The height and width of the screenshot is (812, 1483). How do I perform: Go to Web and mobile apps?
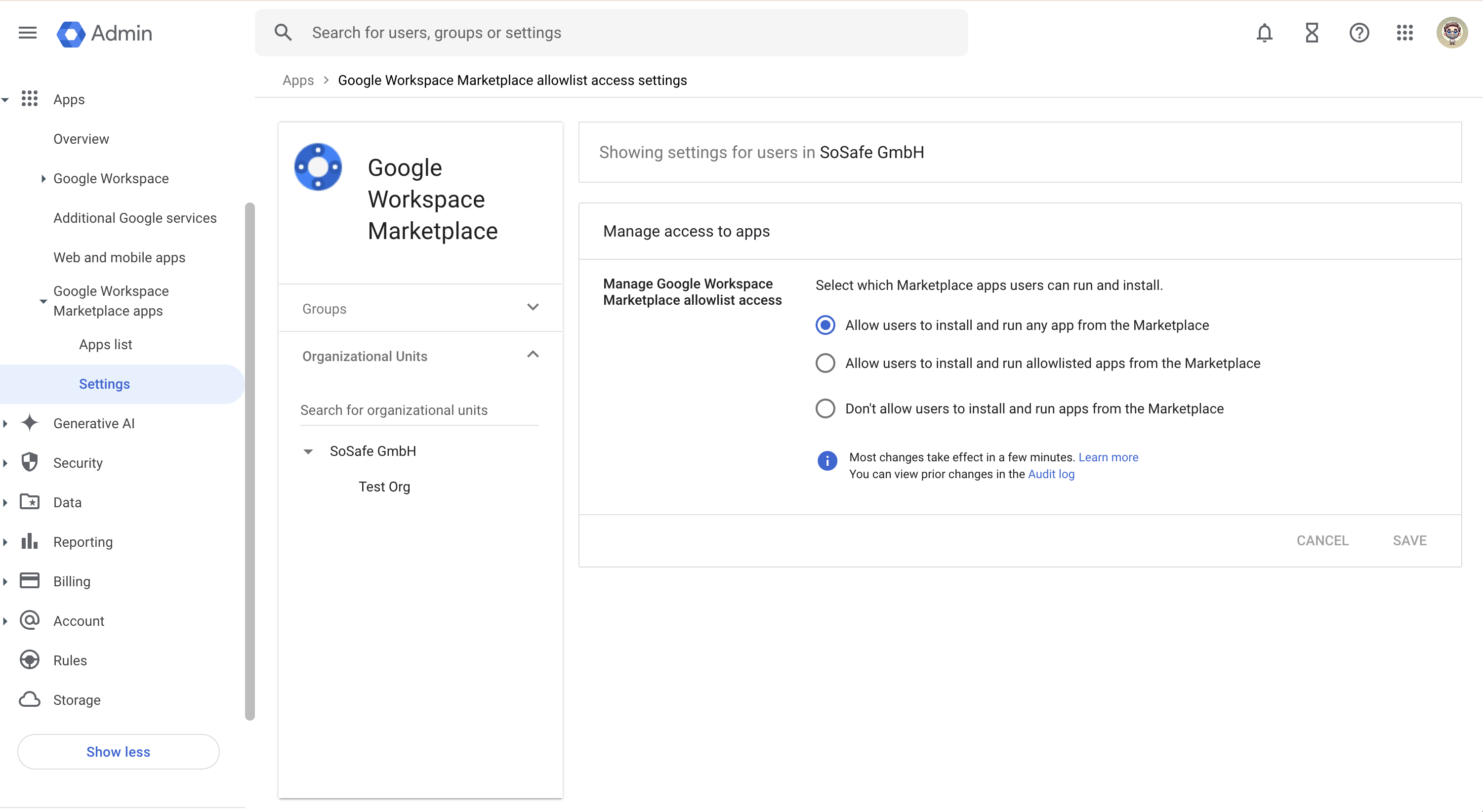click(x=119, y=257)
